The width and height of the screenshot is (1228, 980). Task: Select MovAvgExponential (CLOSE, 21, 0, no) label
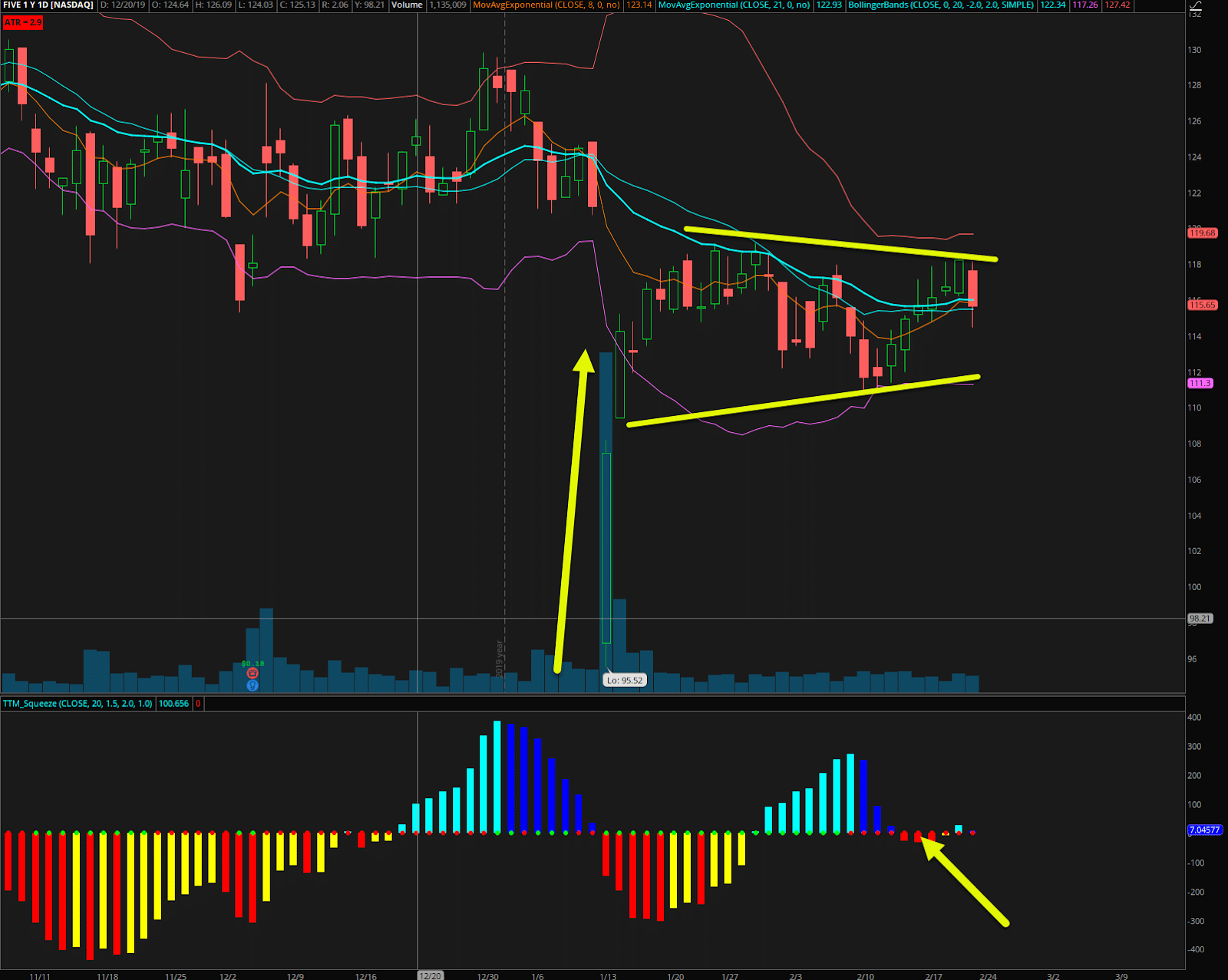[734, 5]
